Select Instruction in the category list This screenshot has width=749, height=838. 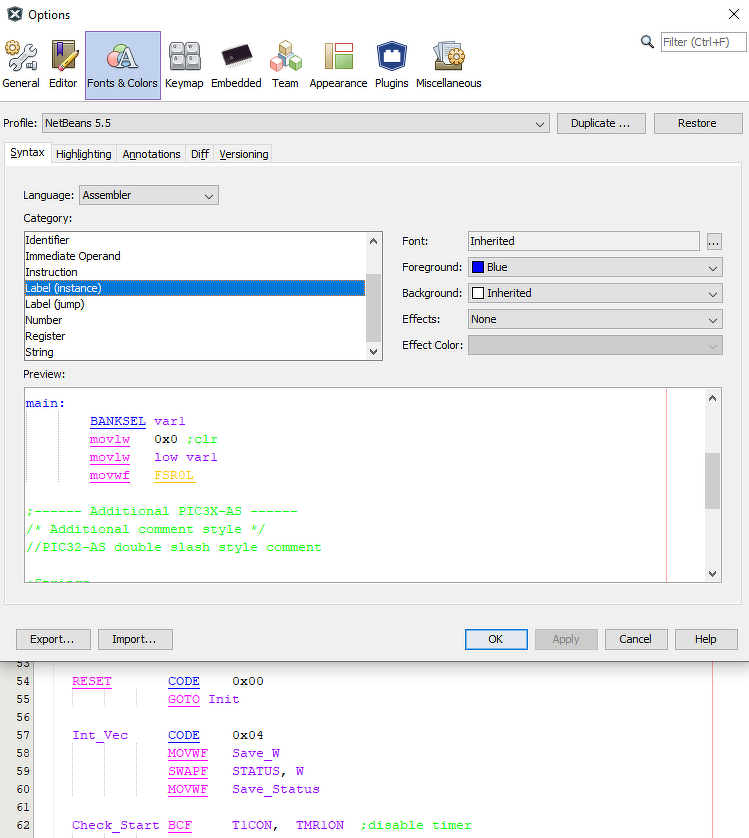(x=195, y=272)
